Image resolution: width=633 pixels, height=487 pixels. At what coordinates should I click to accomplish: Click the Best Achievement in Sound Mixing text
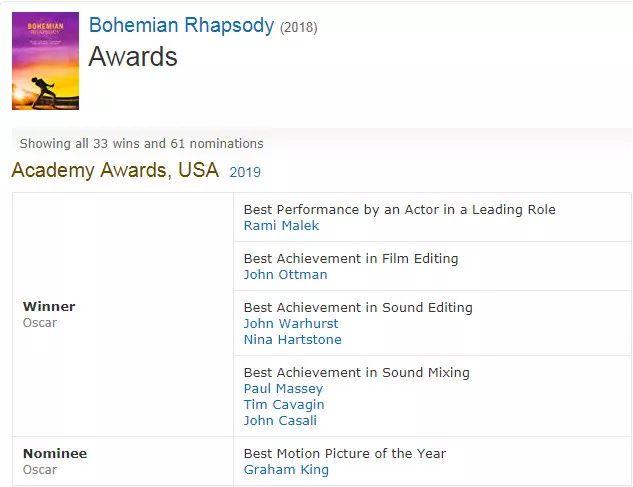[357, 372]
